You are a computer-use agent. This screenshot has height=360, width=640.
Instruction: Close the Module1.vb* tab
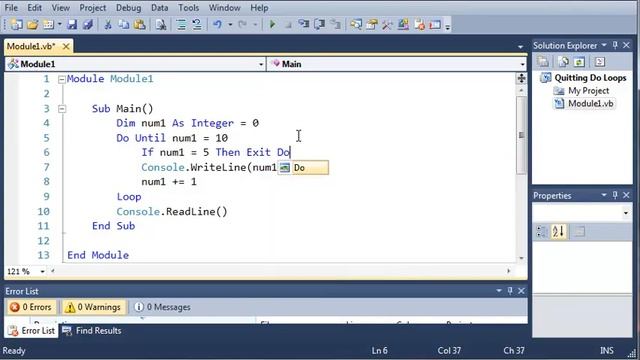(66, 47)
